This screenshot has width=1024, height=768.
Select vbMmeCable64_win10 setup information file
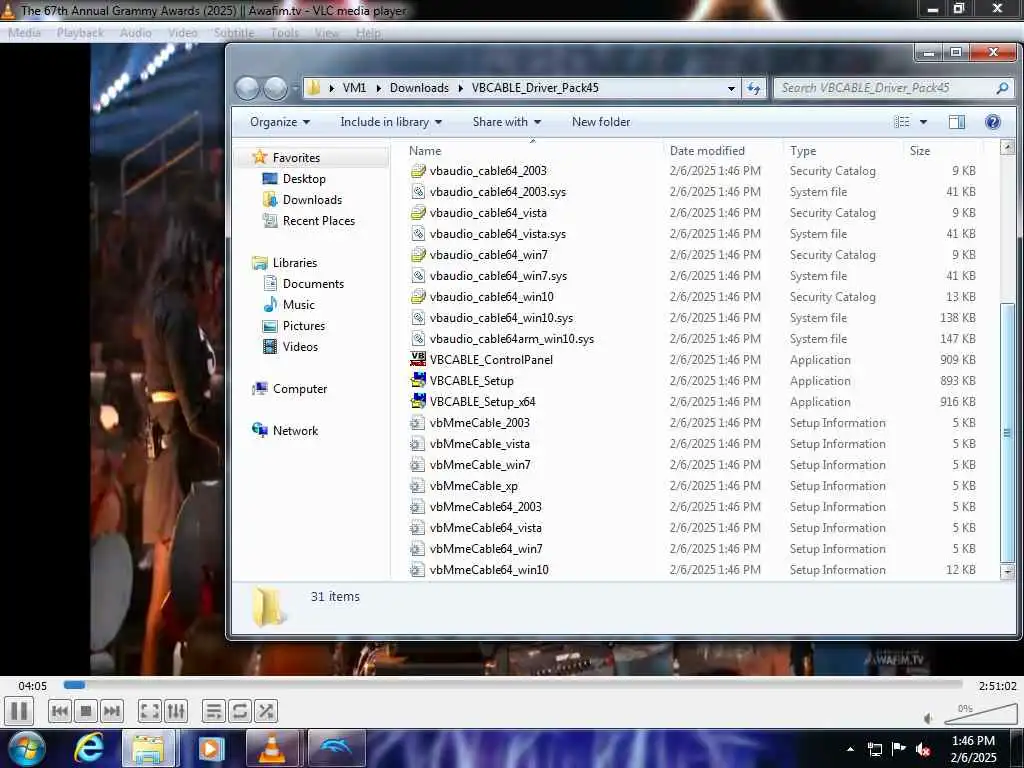click(x=488, y=569)
